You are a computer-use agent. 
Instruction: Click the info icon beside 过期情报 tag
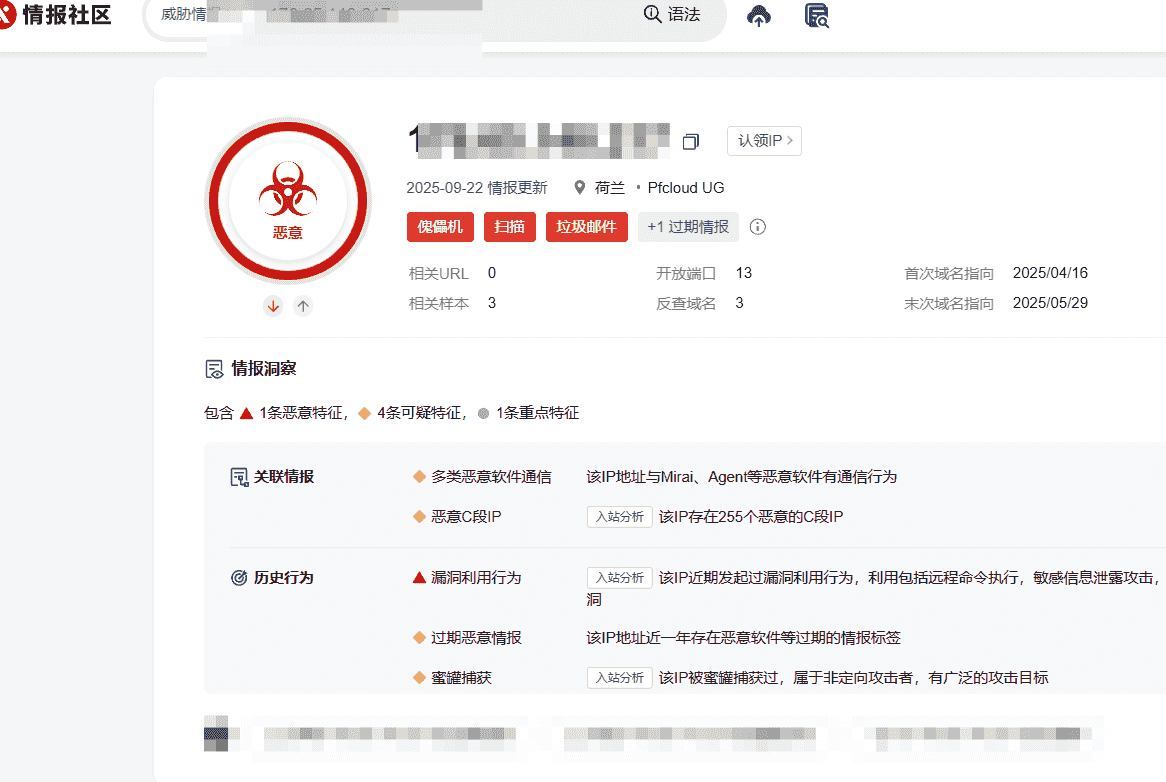[758, 227]
